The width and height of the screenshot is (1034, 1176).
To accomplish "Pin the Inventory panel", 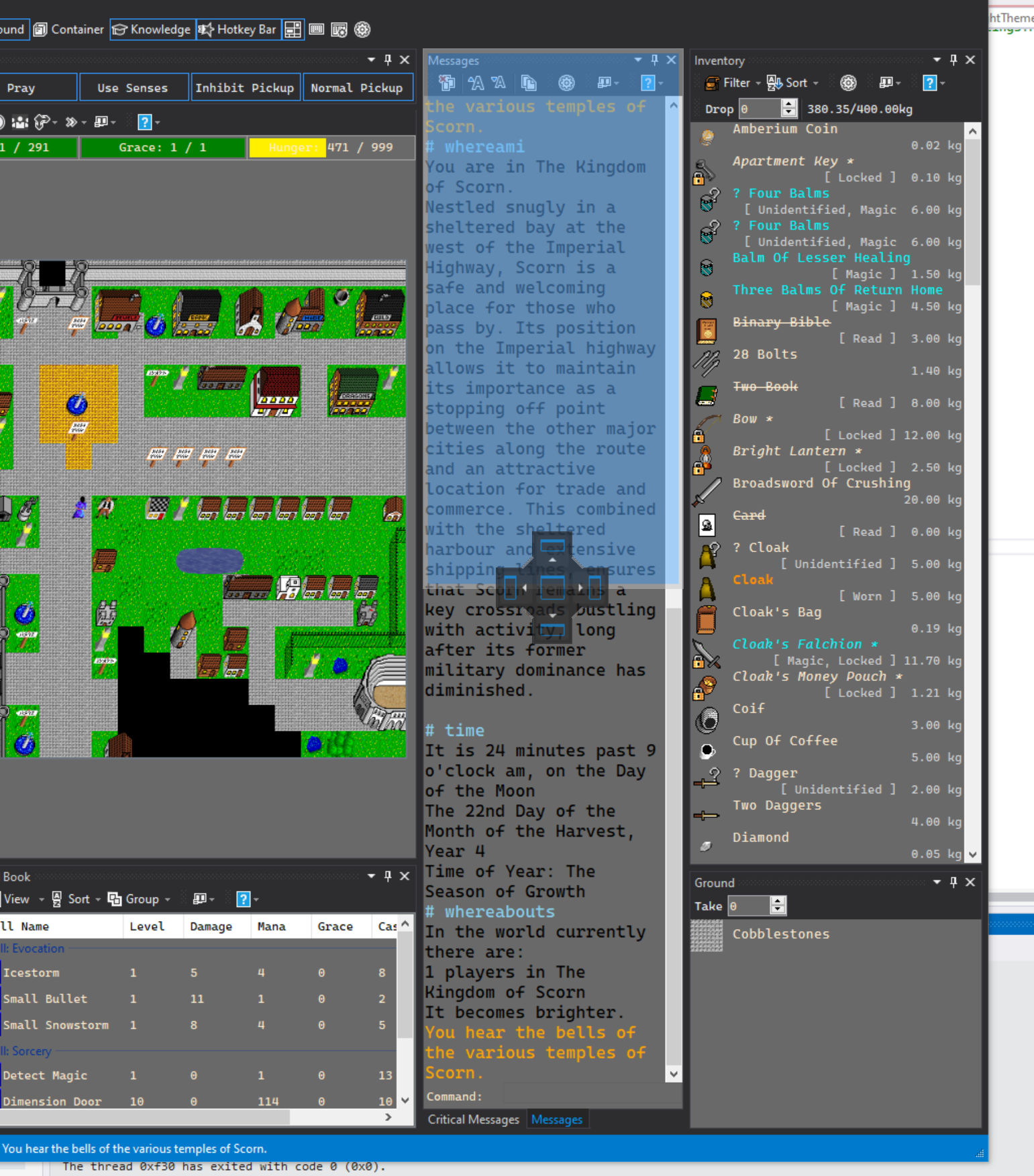I will pyautogui.click(x=953, y=60).
